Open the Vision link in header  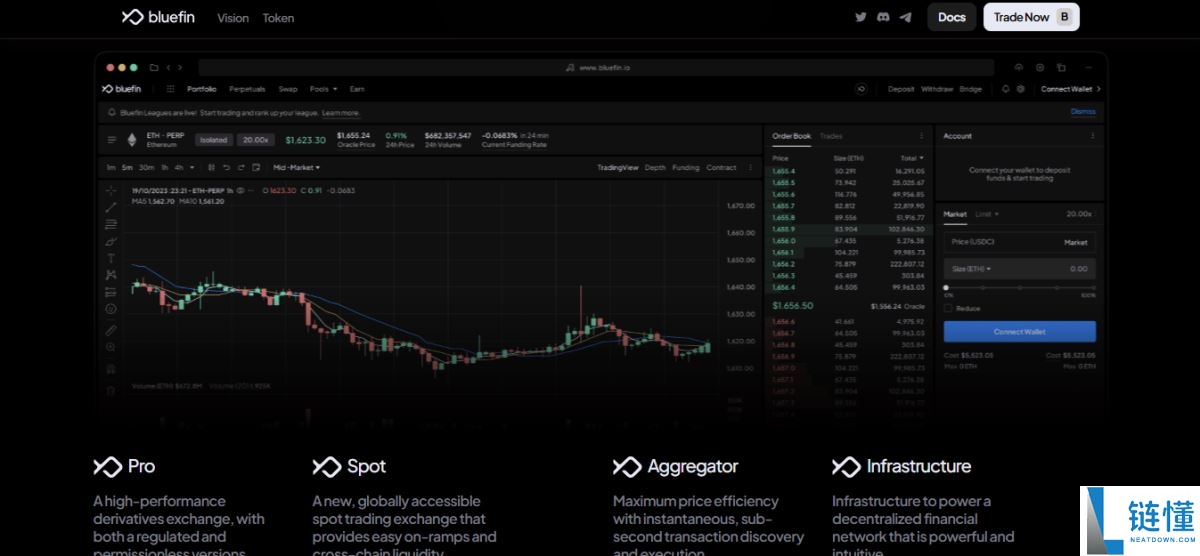233,18
